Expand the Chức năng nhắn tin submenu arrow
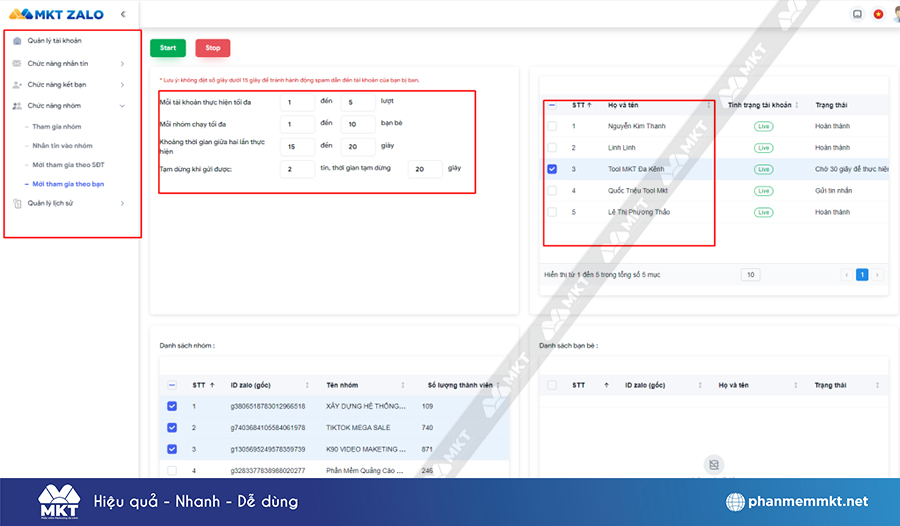This screenshot has height=526, width=900. (122, 64)
